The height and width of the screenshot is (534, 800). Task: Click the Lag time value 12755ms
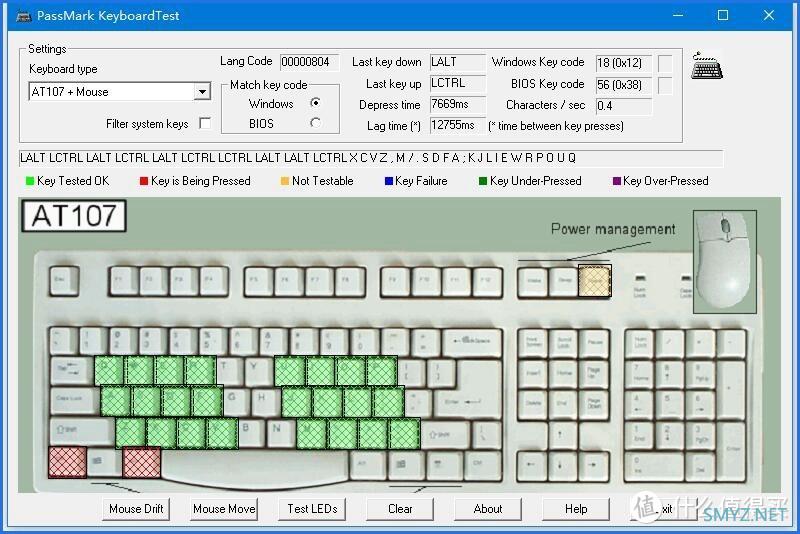pyautogui.click(x=458, y=125)
